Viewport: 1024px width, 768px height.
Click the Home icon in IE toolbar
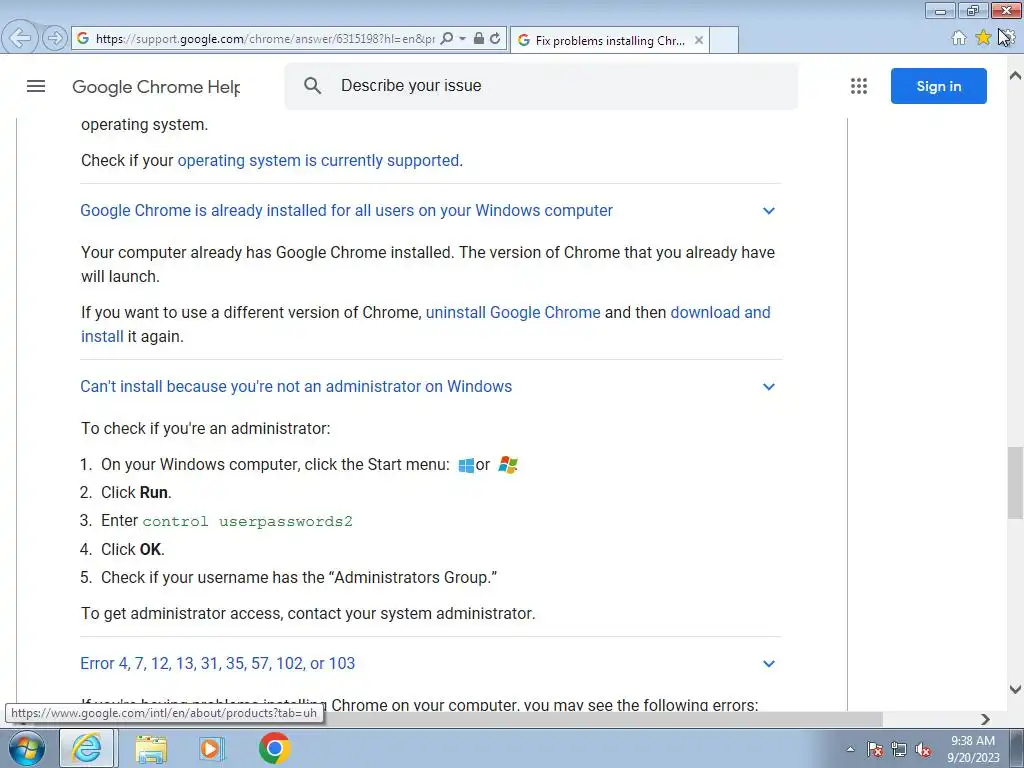(959, 38)
